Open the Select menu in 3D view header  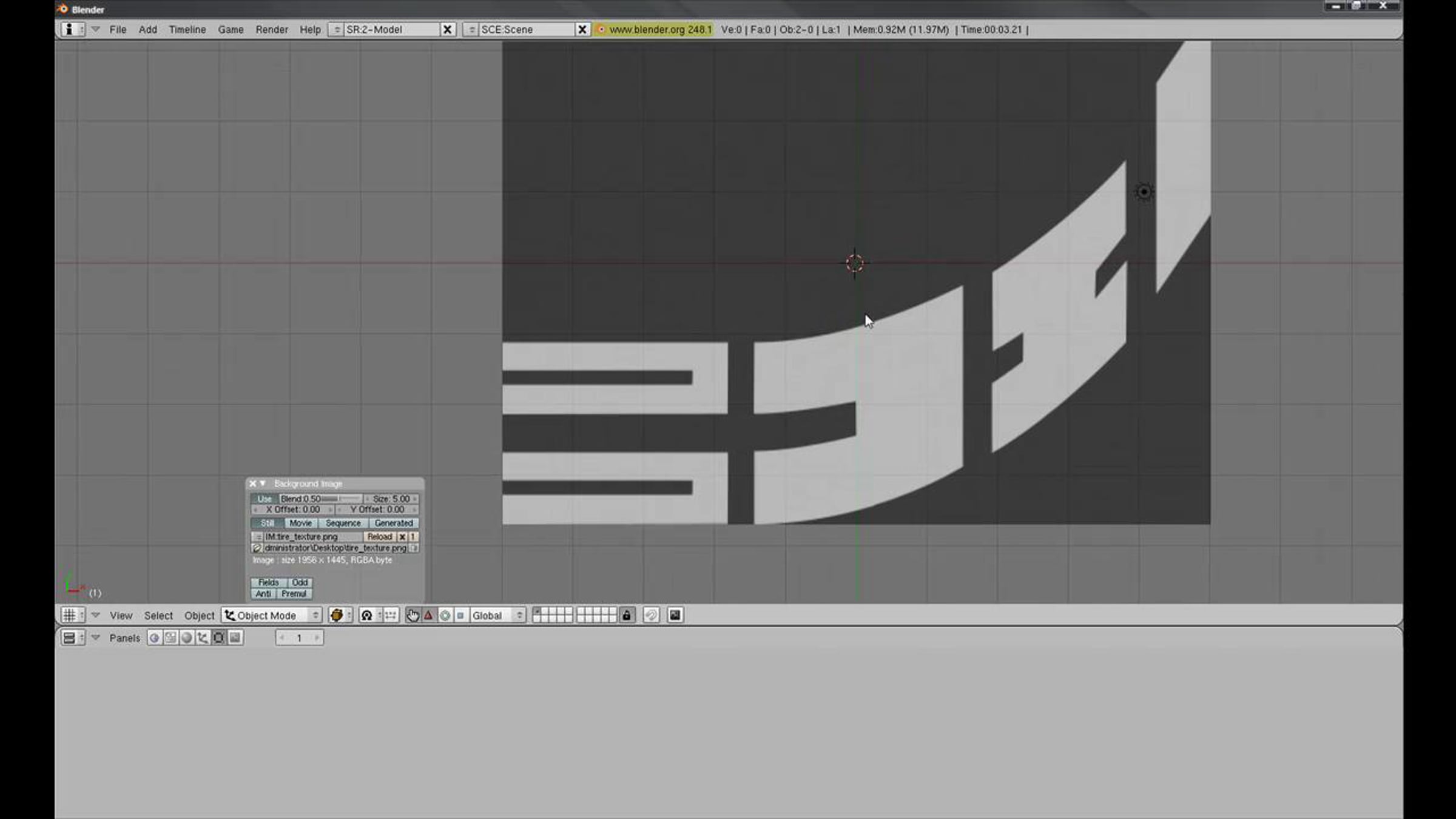point(158,615)
